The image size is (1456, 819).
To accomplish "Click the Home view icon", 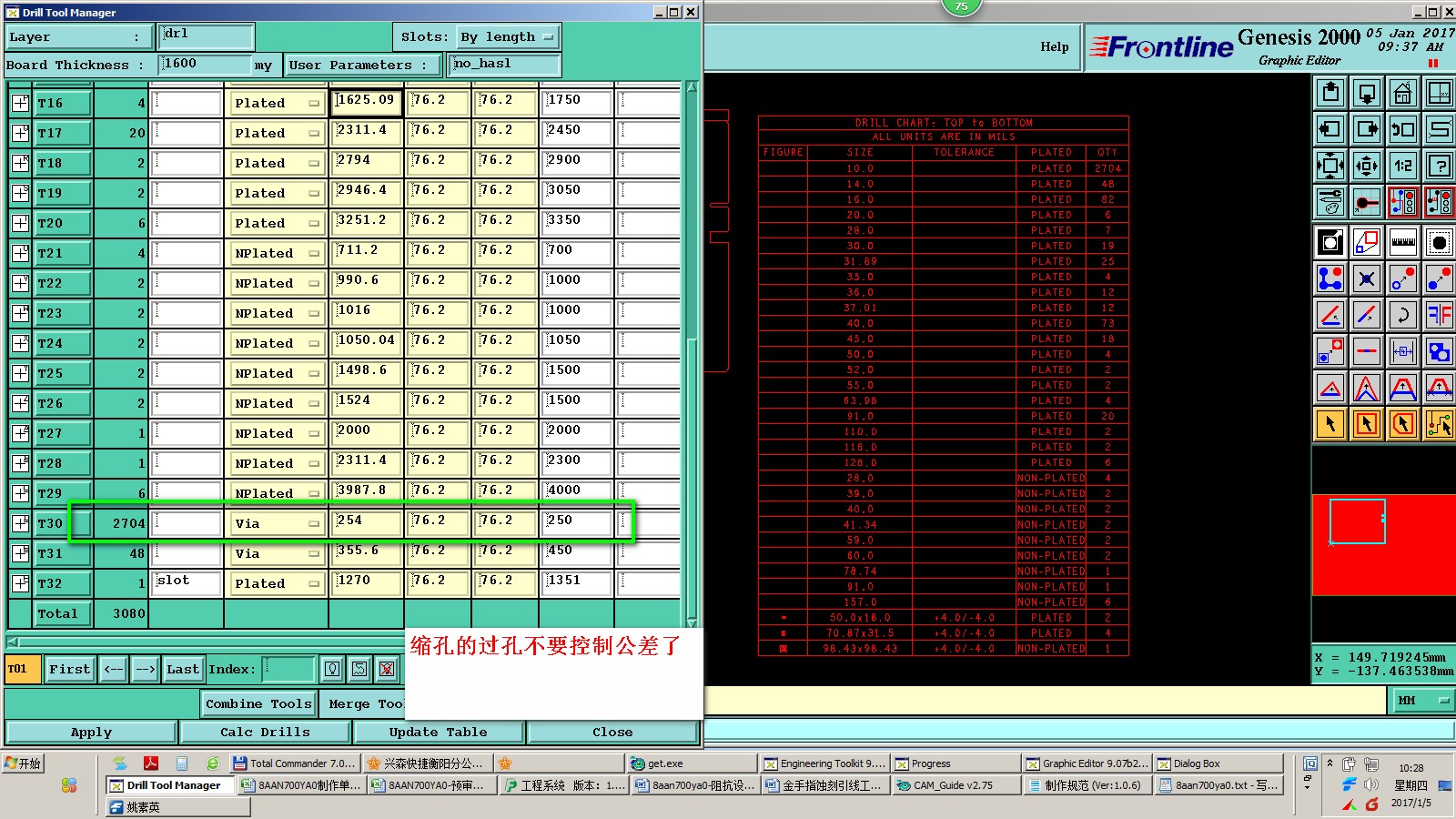I will coord(1403,93).
